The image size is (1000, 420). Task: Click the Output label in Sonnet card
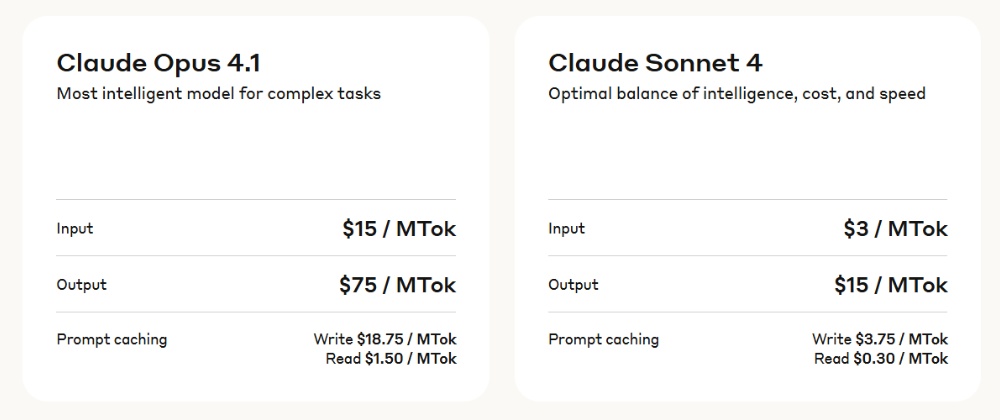(573, 285)
